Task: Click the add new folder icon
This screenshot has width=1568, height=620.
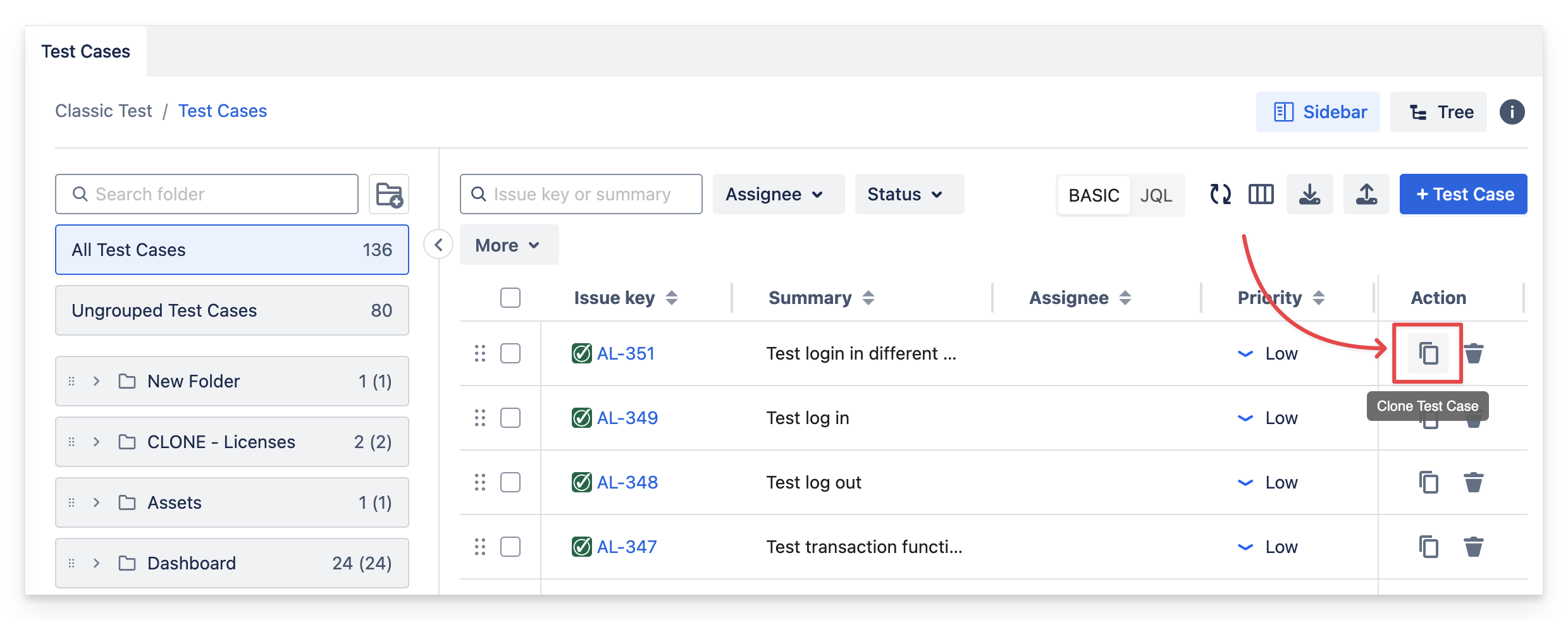Action: [389, 195]
